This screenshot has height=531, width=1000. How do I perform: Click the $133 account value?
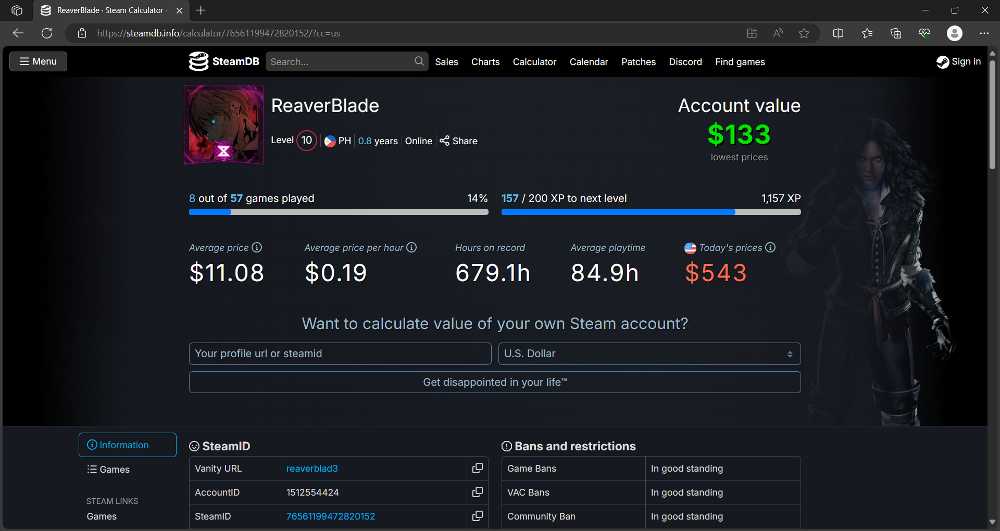coord(739,134)
